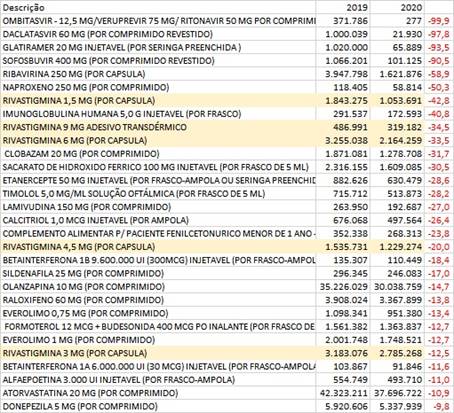Select the SILDENAFILA 25 MG description cell
This screenshot has height=413, width=454.
158,273
